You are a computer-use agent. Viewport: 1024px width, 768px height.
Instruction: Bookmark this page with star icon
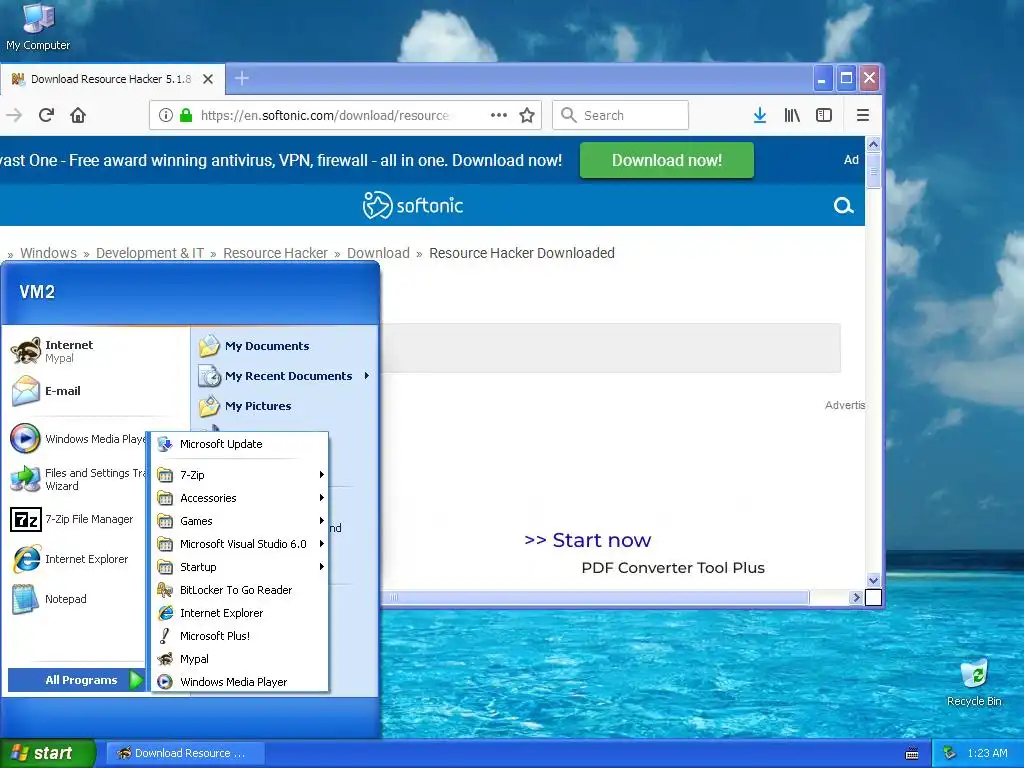click(x=527, y=116)
